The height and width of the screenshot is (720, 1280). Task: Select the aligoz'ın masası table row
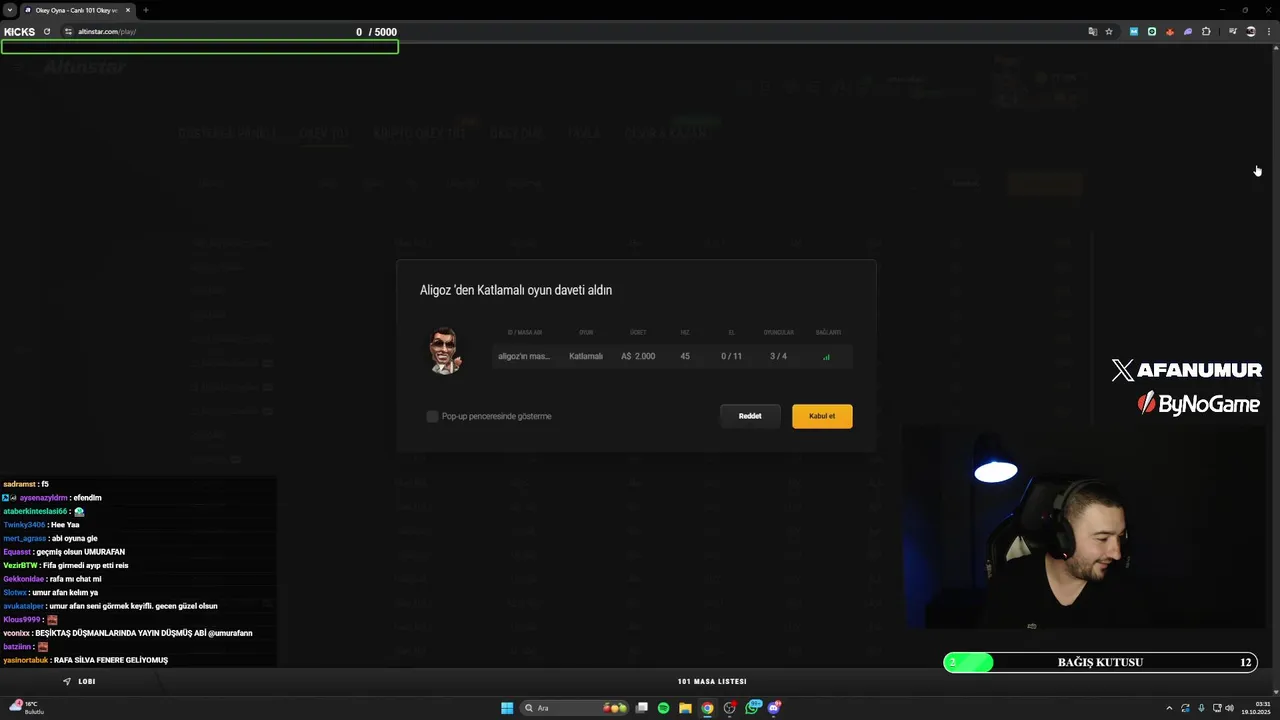pos(672,356)
